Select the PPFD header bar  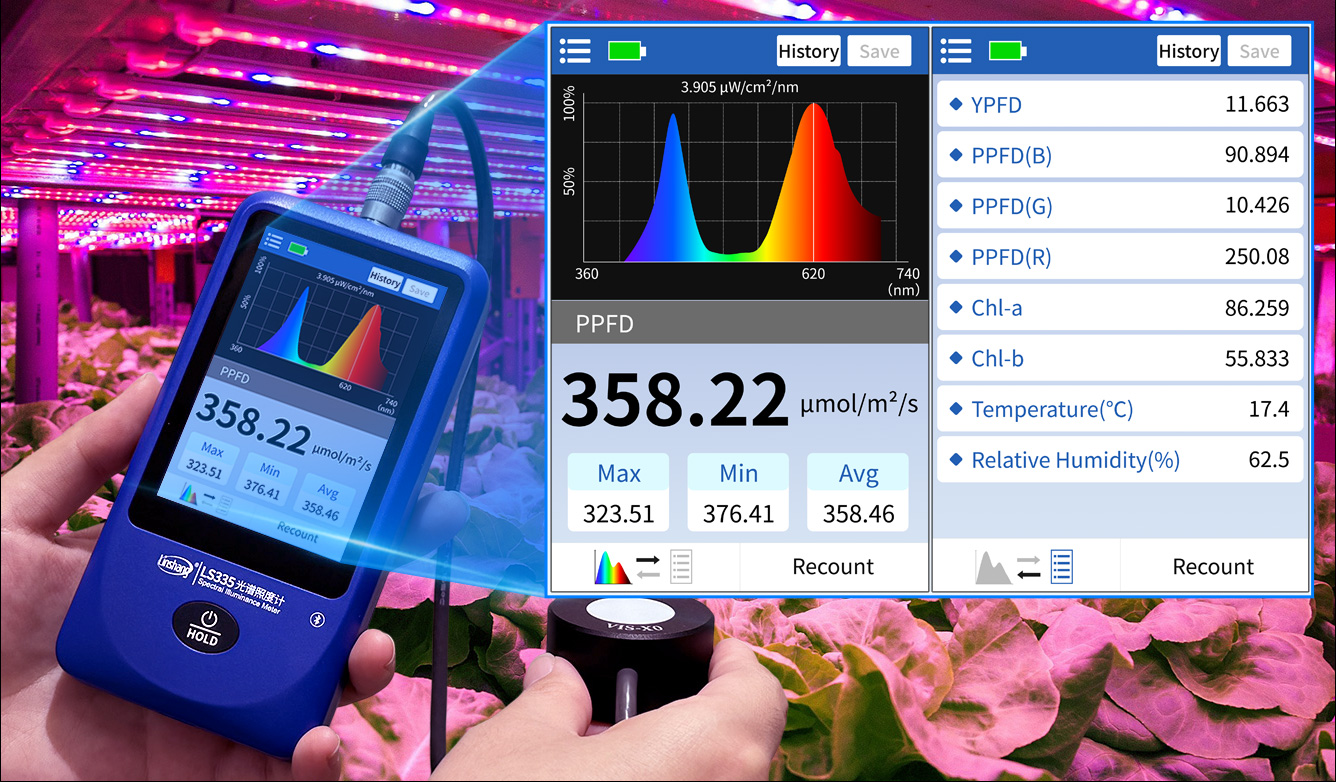[x=740, y=324]
